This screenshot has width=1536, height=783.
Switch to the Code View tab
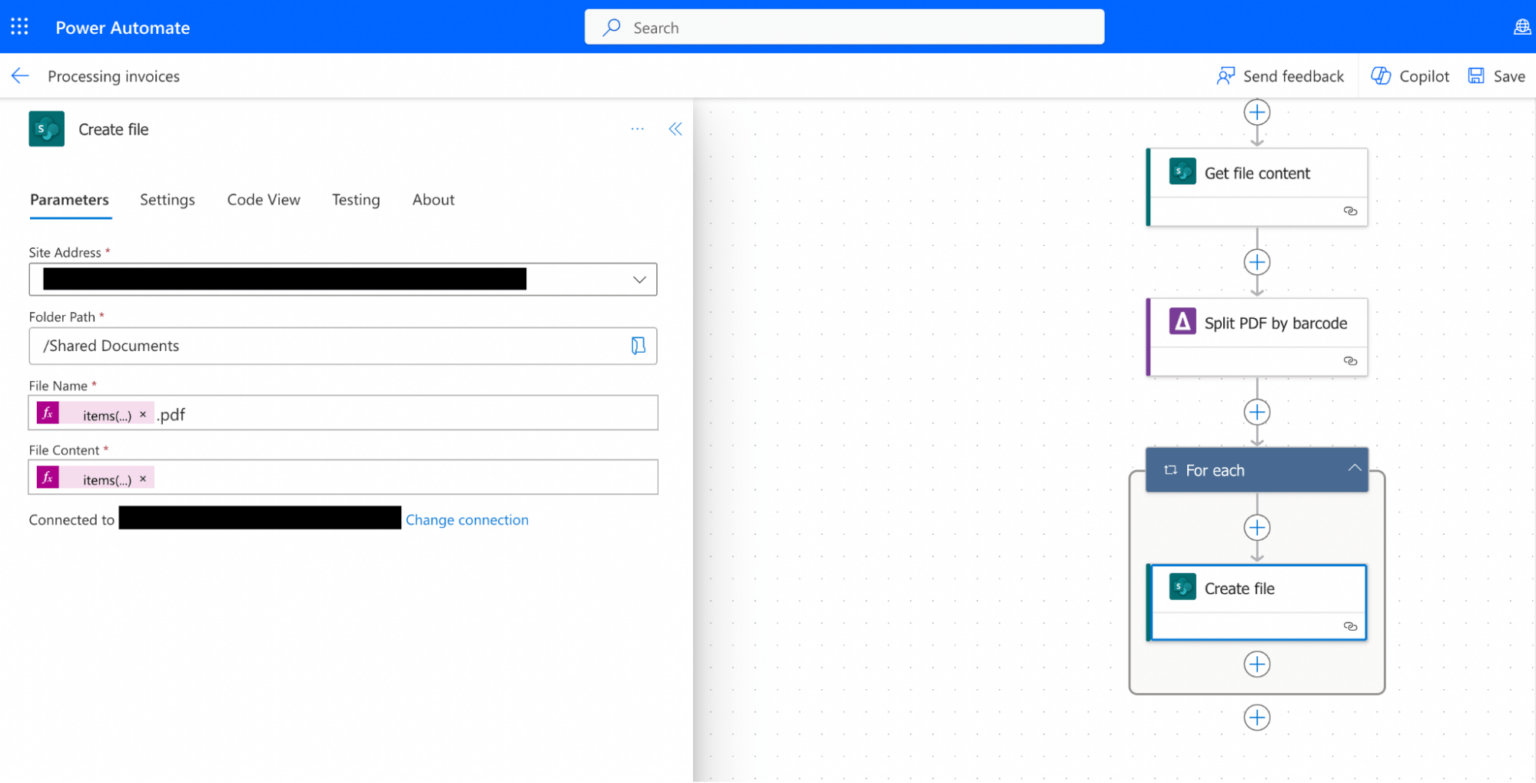263,200
